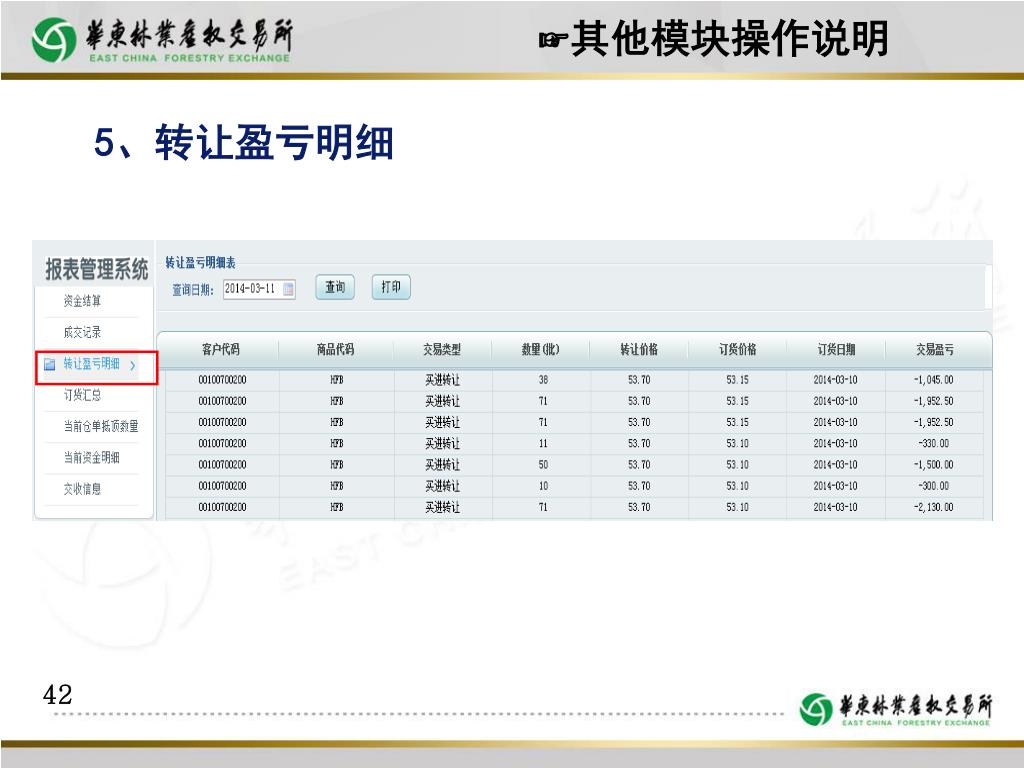
Task: Open 当前资金明细 in the sidebar
Action: [x=91, y=457]
